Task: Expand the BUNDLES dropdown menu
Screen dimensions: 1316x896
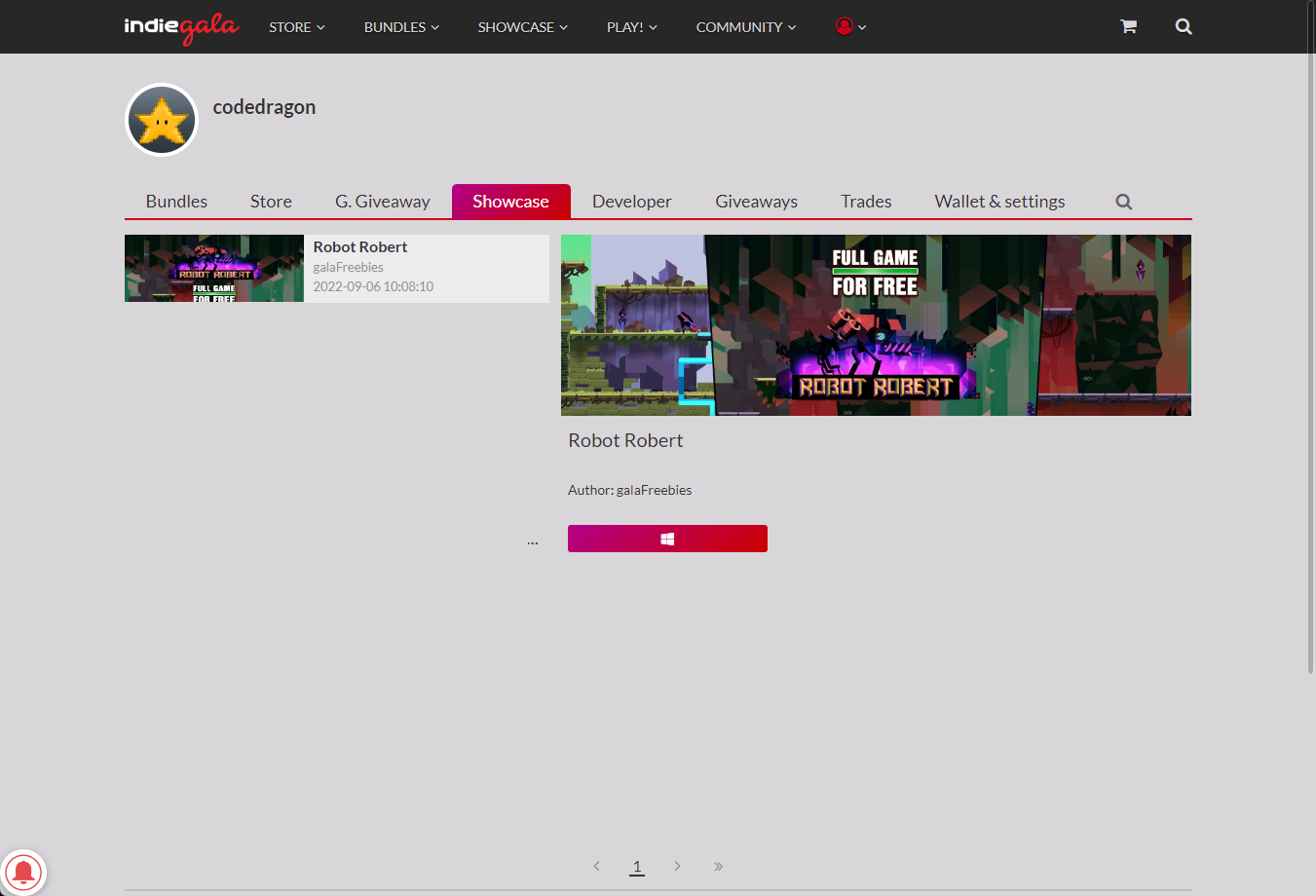Action: 401,27
